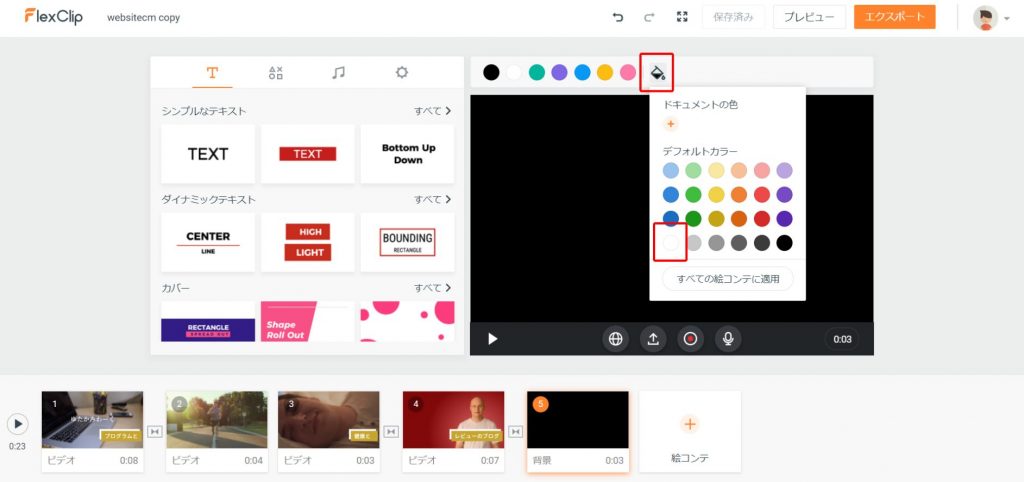Open fullscreen view icon in header
Image resolution: width=1024 pixels, height=482 pixels.
[x=682, y=17]
